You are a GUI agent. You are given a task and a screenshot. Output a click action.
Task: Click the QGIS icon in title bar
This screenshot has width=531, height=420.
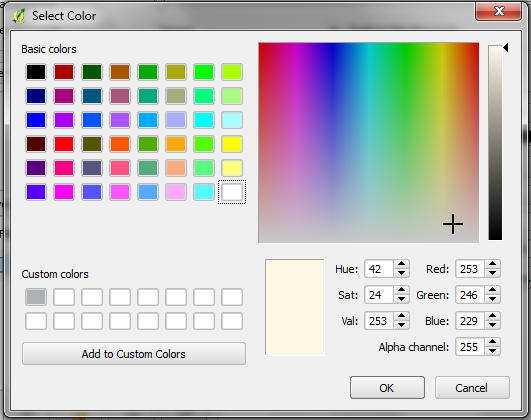point(19,16)
